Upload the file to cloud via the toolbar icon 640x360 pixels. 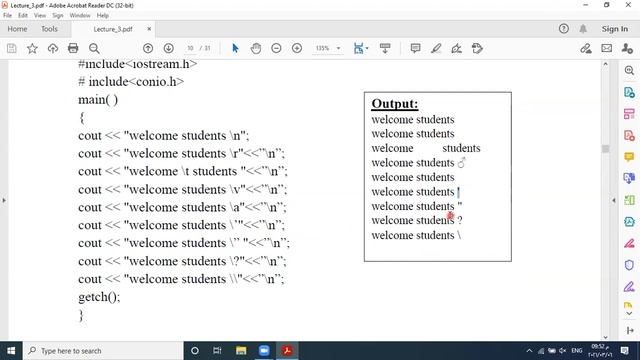tap(53, 49)
